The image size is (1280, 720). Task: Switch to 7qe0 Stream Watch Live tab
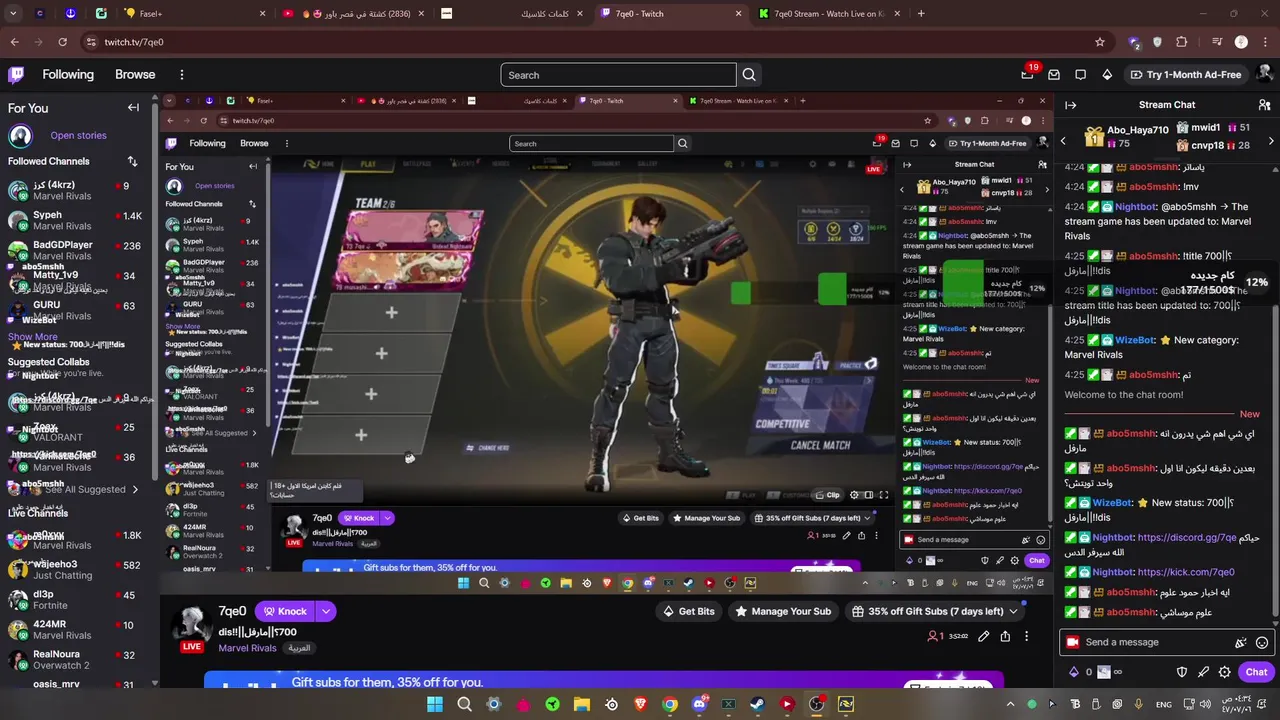point(829,14)
